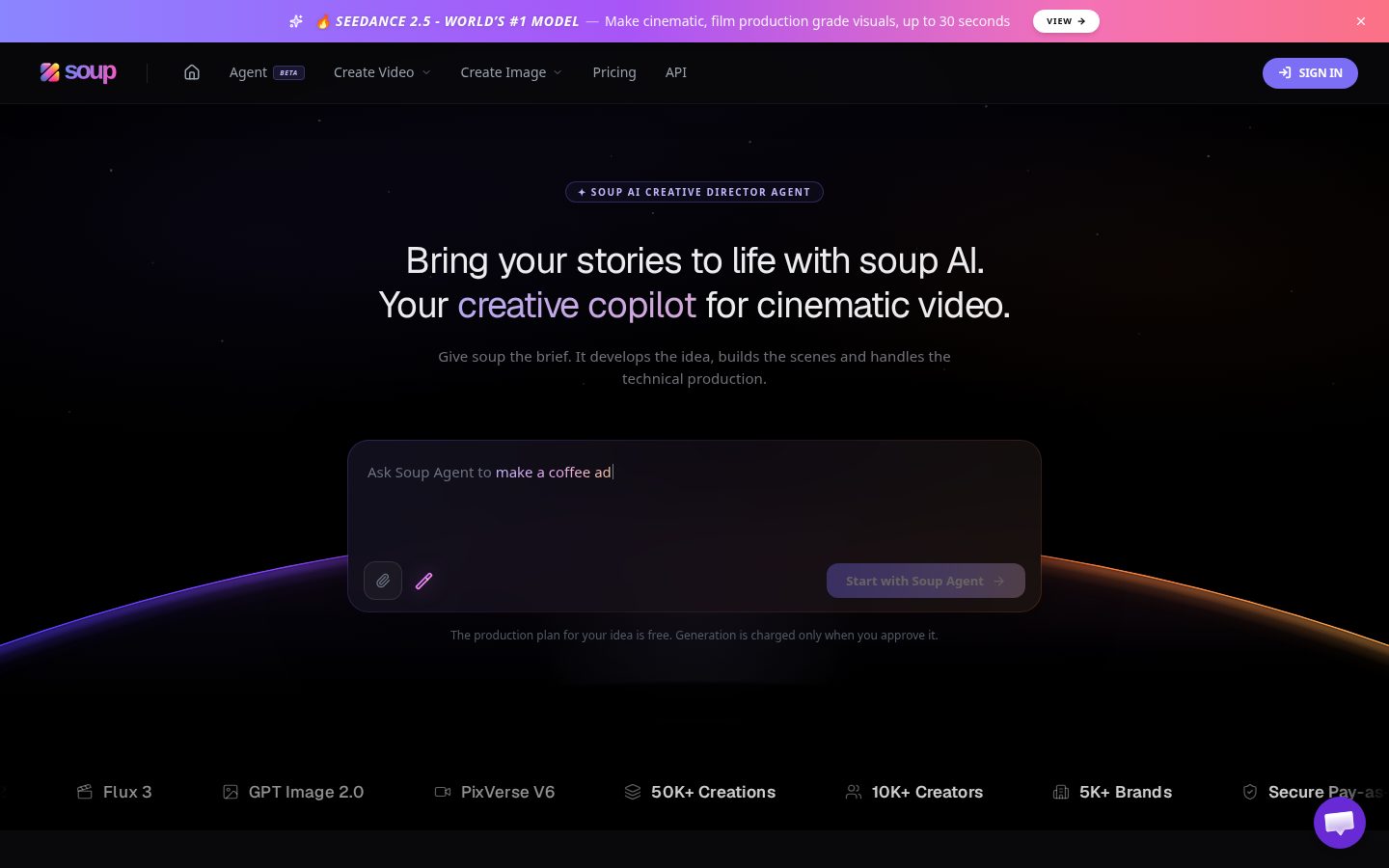
Task: Expand the Create Video dropdown
Action: (x=382, y=72)
